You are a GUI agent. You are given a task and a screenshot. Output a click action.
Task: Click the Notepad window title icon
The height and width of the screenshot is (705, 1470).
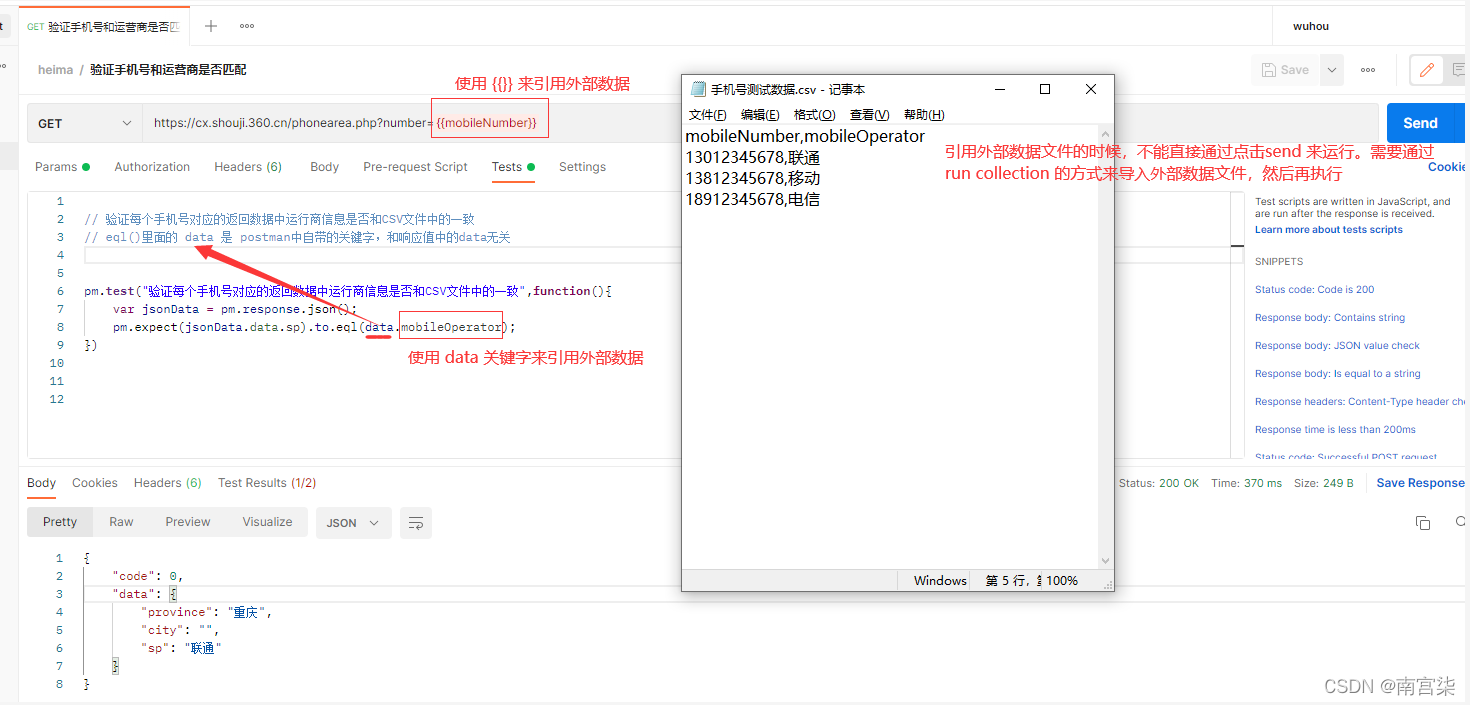point(697,89)
